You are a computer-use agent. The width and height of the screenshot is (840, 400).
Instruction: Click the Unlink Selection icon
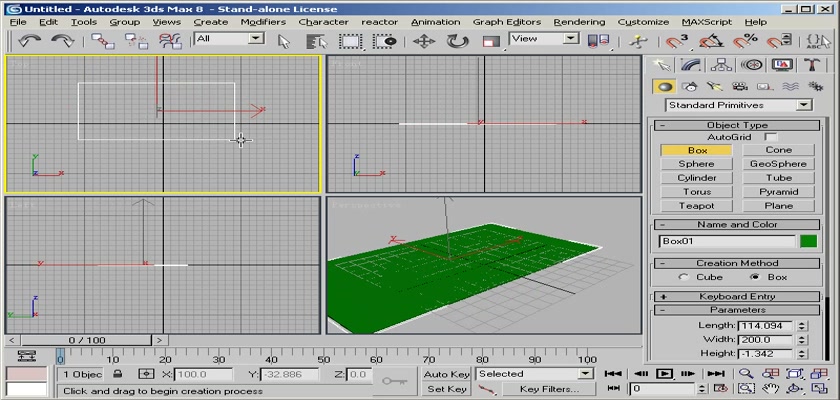pyautogui.click(x=136, y=41)
